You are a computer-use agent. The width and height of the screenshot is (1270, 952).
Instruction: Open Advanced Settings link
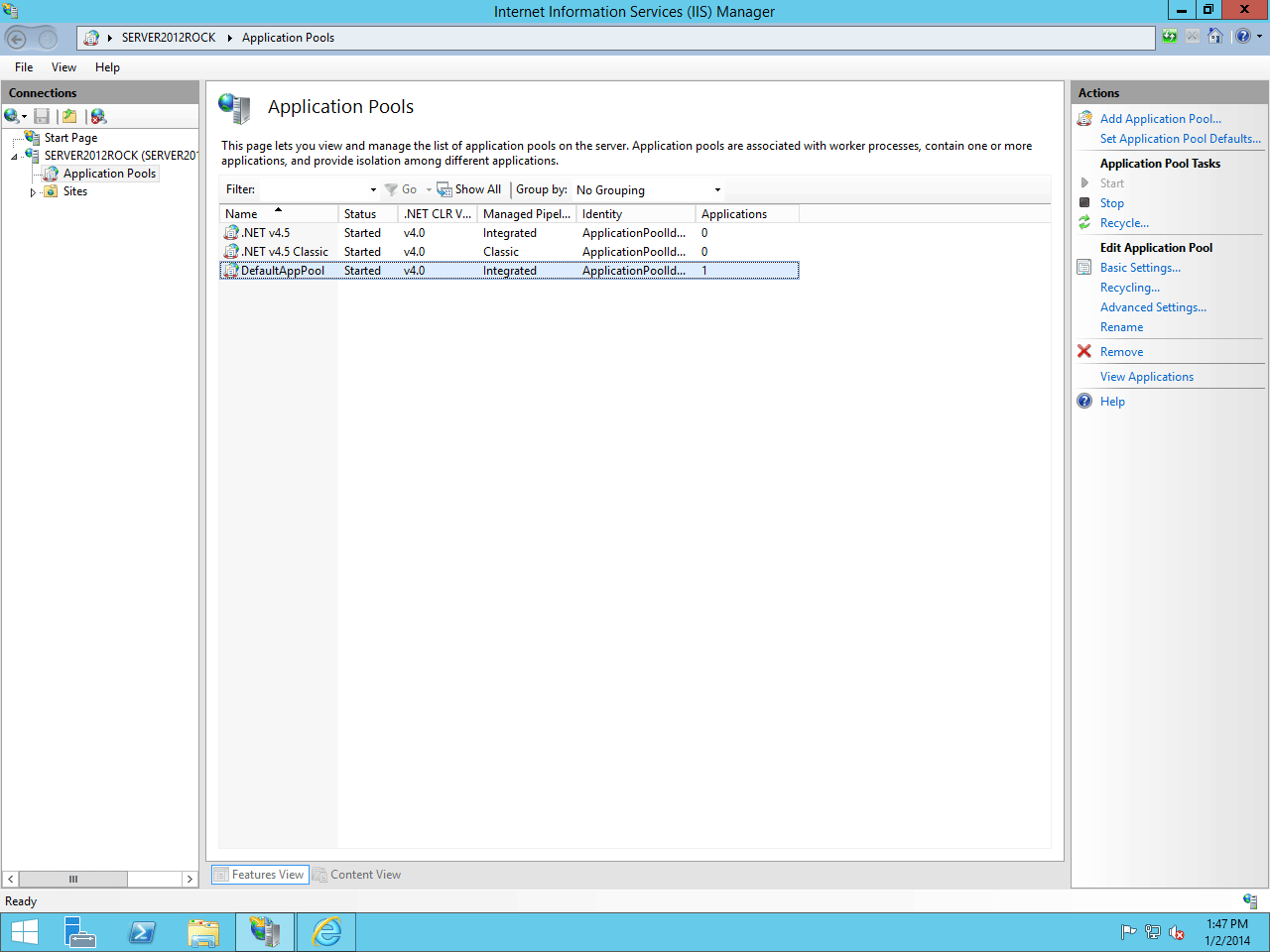pyautogui.click(x=1153, y=307)
